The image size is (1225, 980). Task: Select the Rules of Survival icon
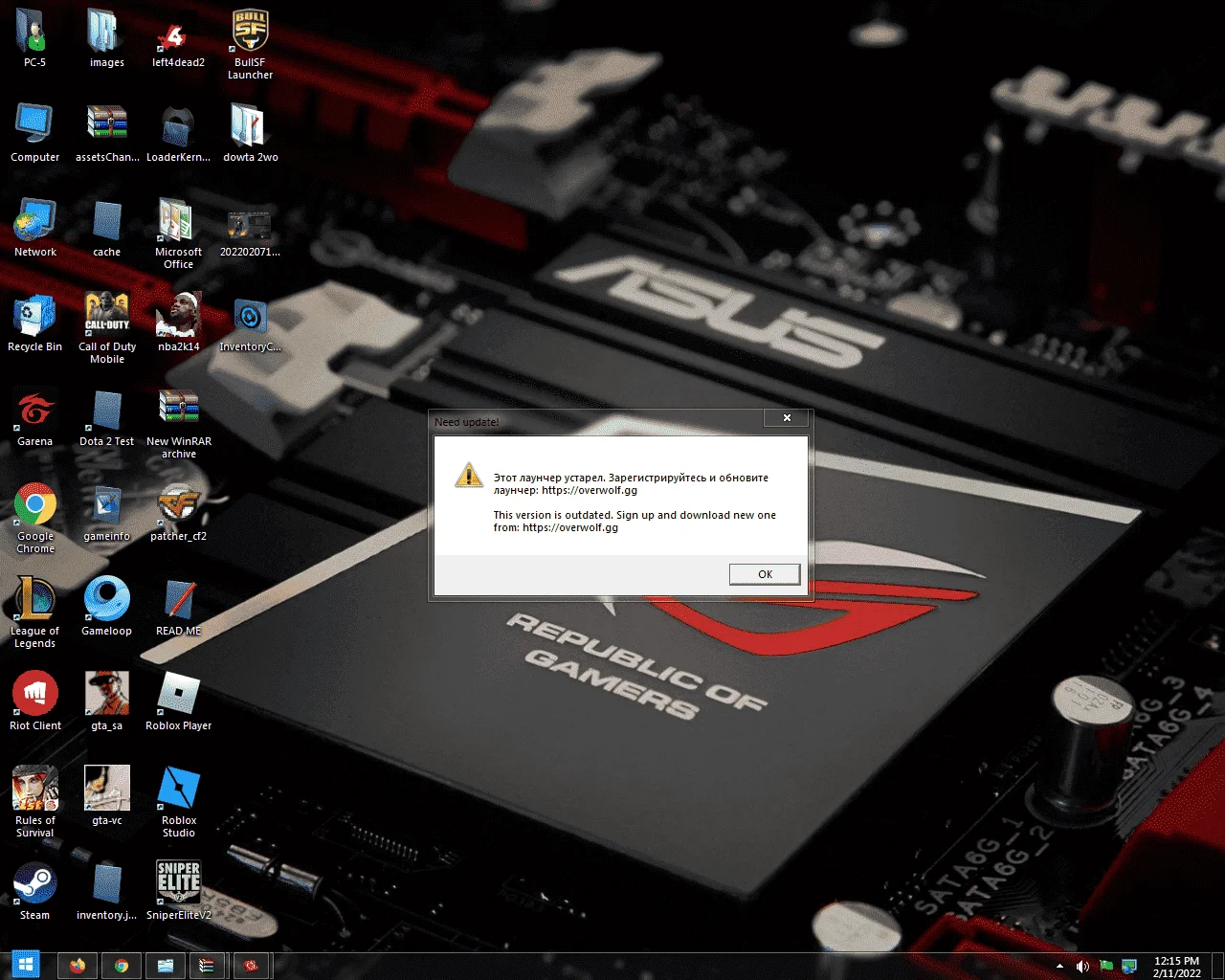(35, 802)
